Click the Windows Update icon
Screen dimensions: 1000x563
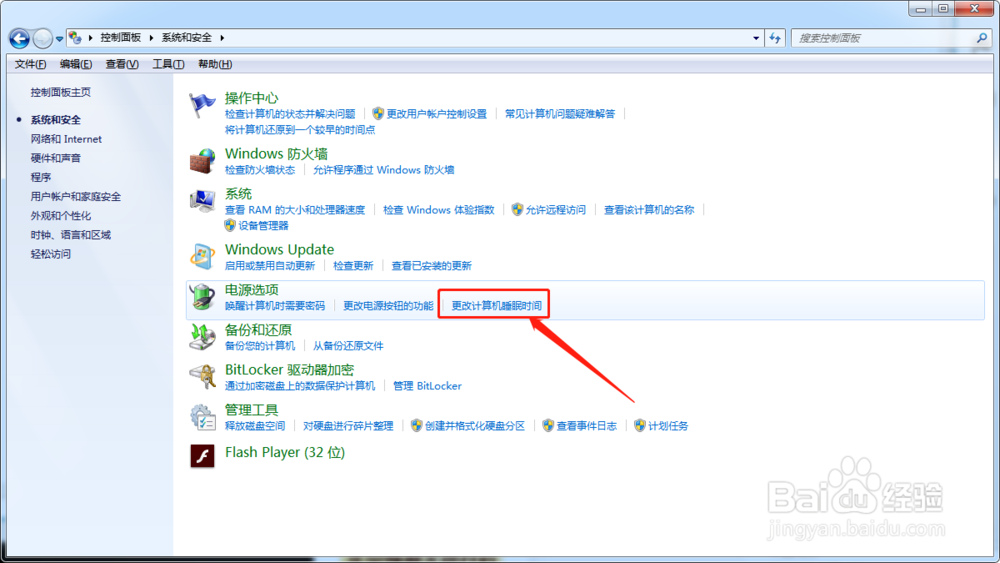pyautogui.click(x=202, y=256)
